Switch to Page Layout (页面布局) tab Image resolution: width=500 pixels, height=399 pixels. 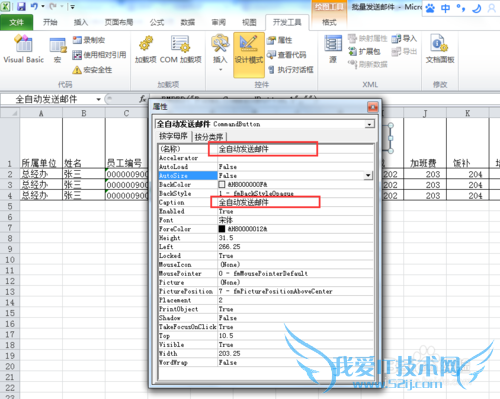119,22
